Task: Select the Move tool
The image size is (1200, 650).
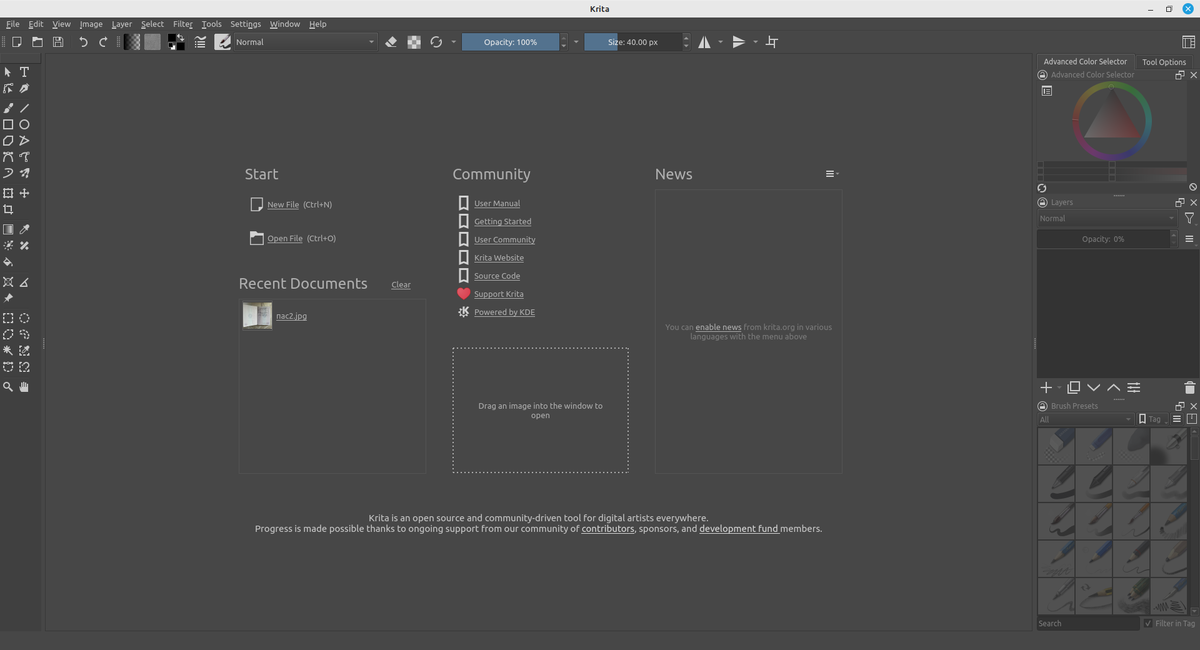Action: pos(24,193)
